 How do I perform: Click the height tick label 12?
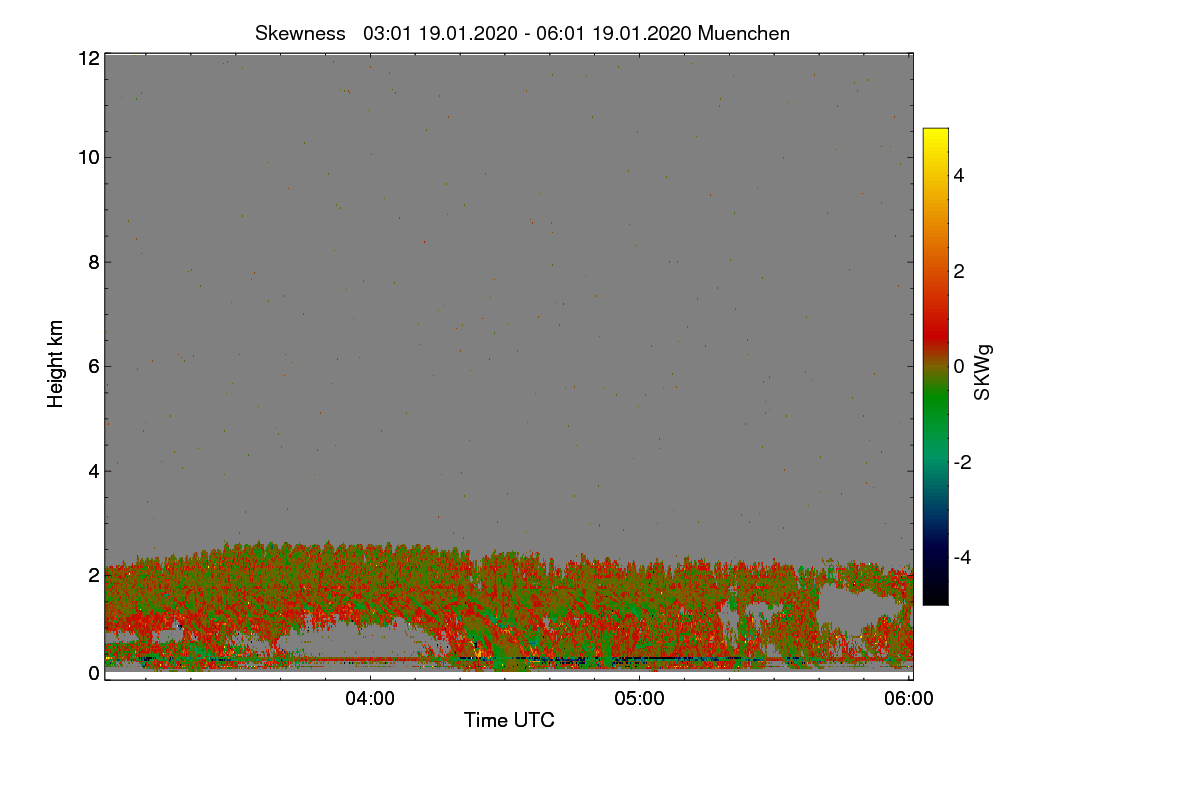(x=88, y=58)
